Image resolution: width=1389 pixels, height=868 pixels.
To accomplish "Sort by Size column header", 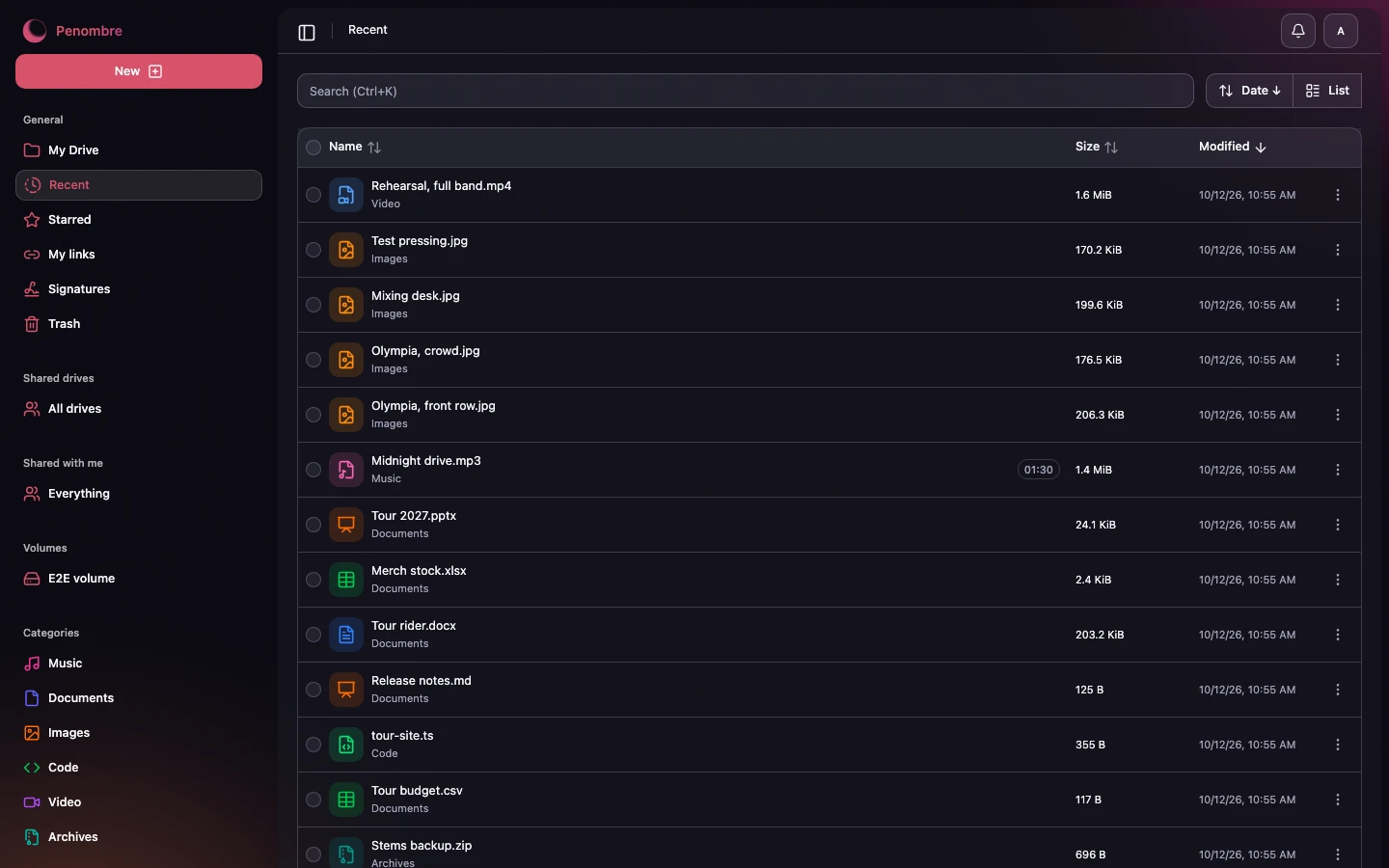I will point(1097,147).
